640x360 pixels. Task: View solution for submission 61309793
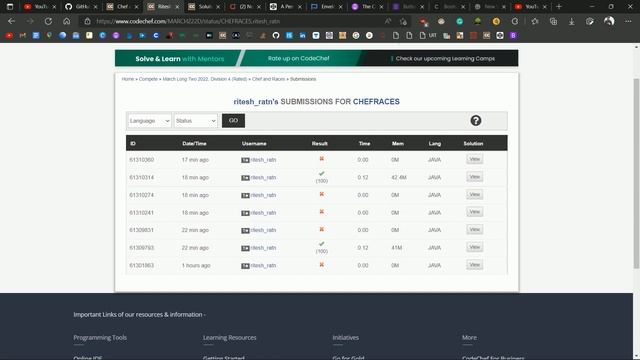tap(474, 247)
